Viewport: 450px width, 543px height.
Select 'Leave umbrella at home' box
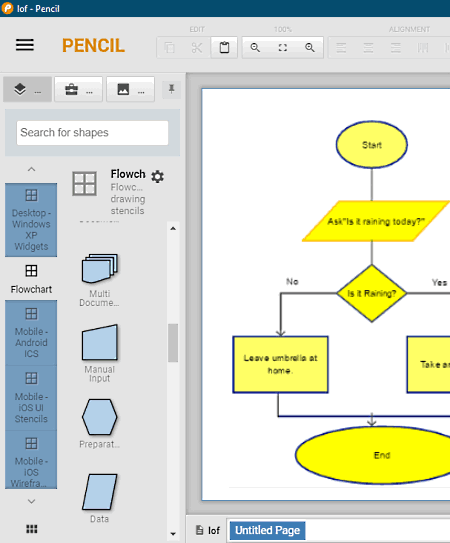(x=280, y=364)
